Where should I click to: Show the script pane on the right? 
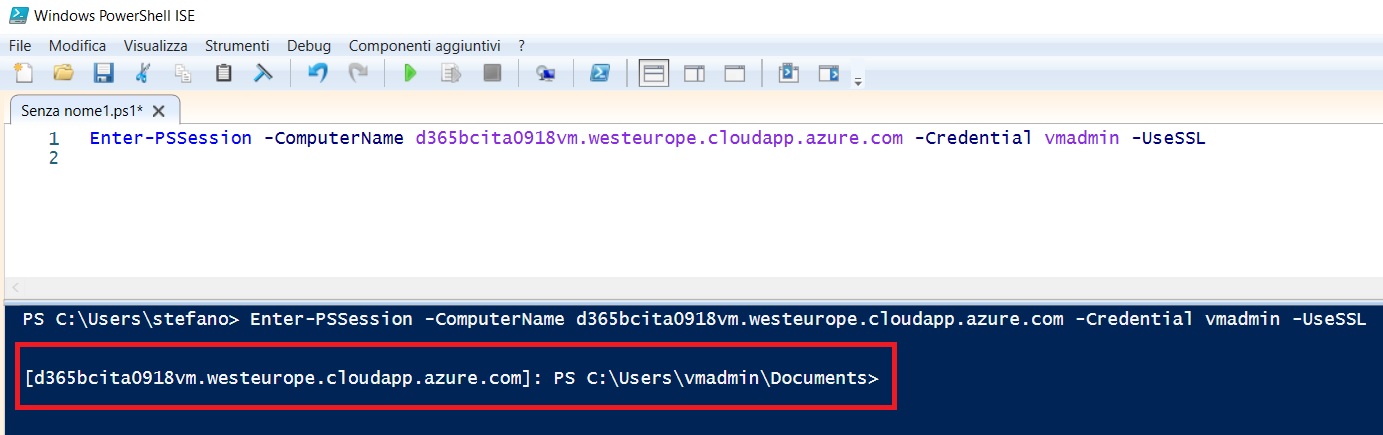[694, 73]
